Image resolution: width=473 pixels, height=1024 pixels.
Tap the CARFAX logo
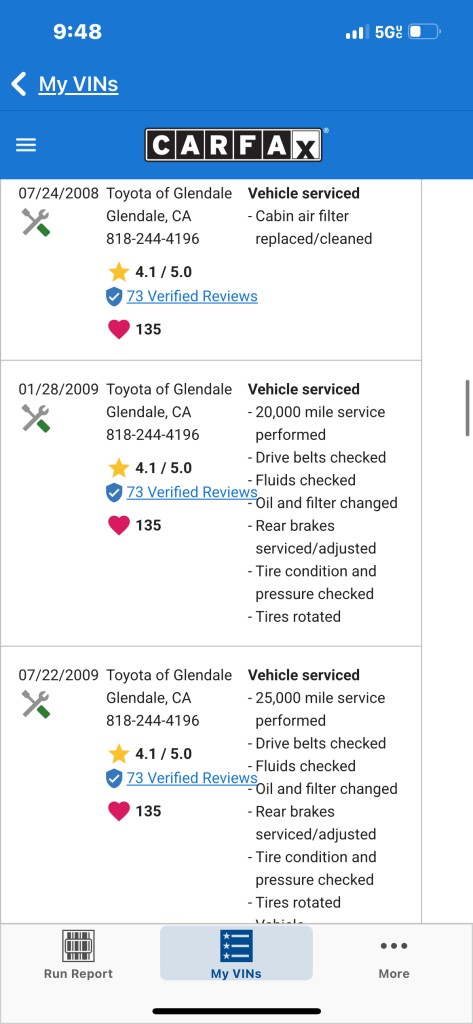pos(234,145)
